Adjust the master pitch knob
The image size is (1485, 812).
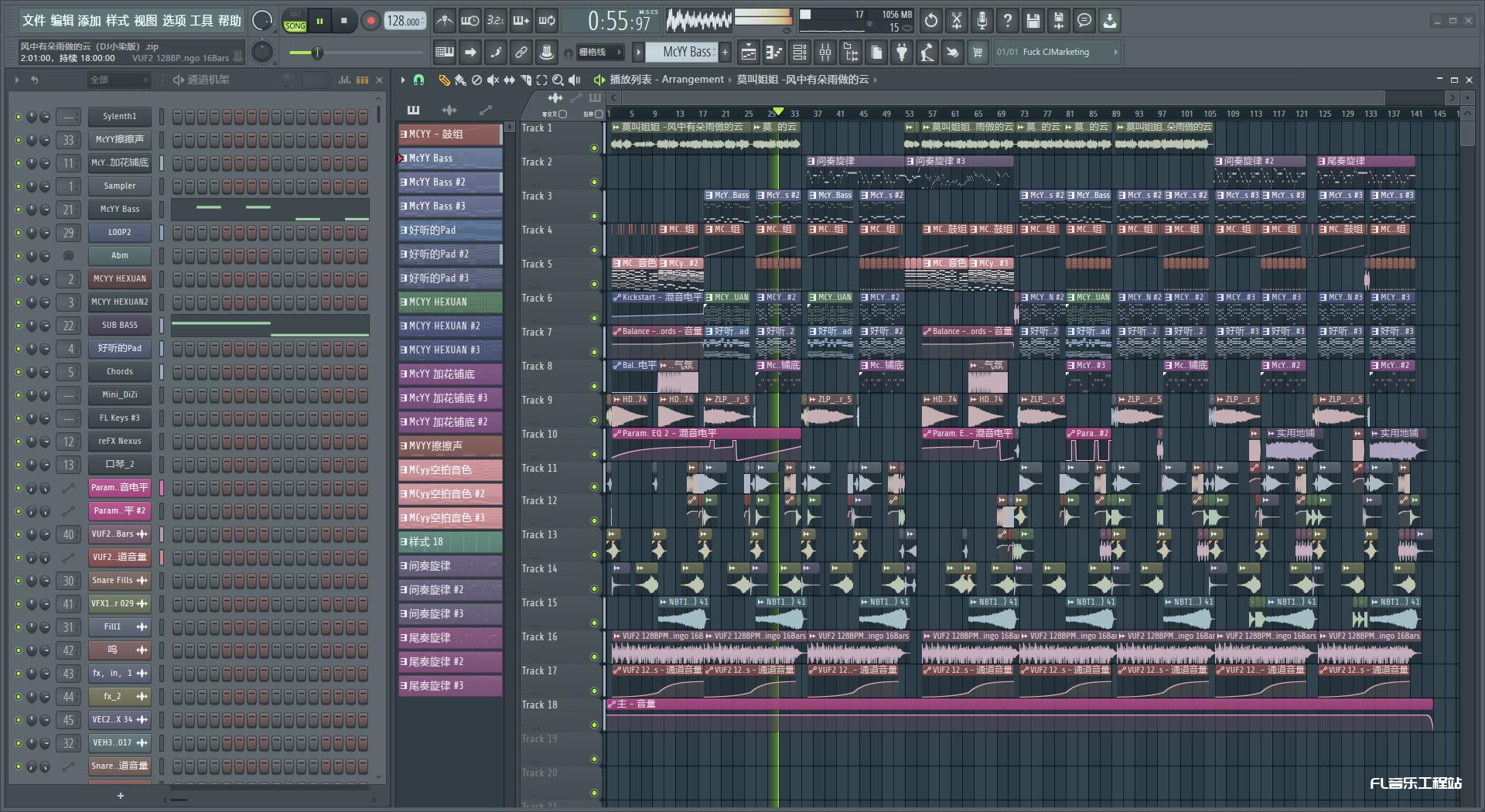(x=263, y=52)
